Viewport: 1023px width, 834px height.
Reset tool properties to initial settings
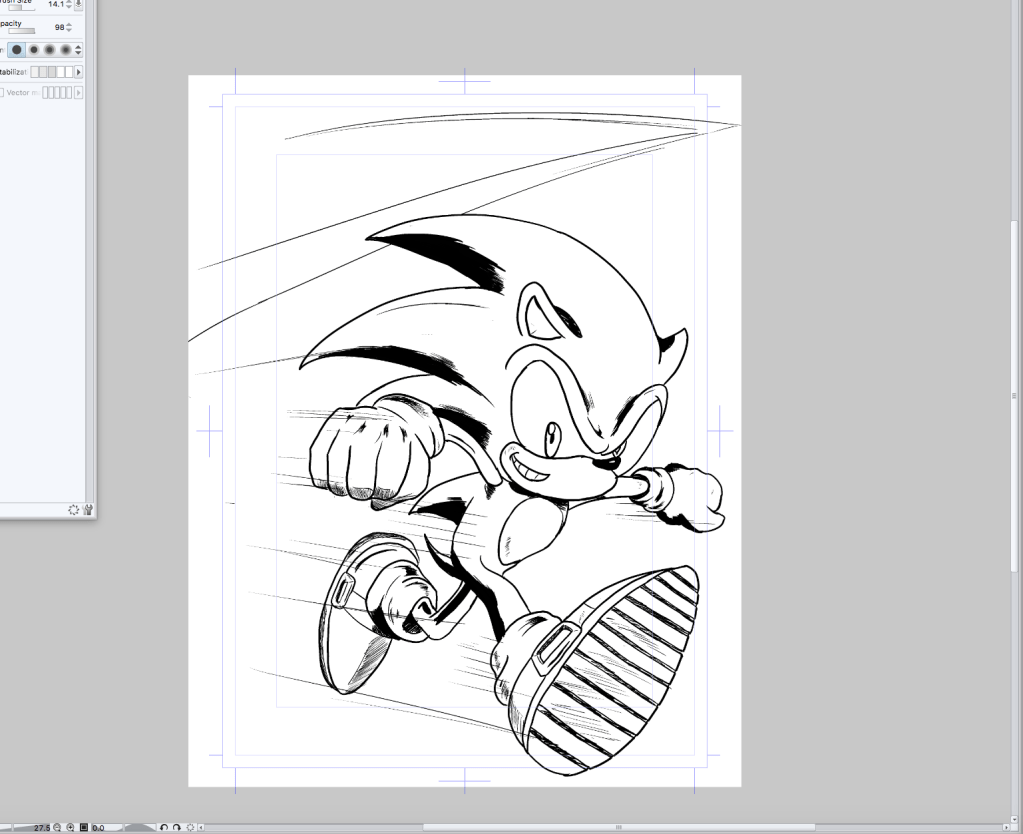(x=74, y=510)
